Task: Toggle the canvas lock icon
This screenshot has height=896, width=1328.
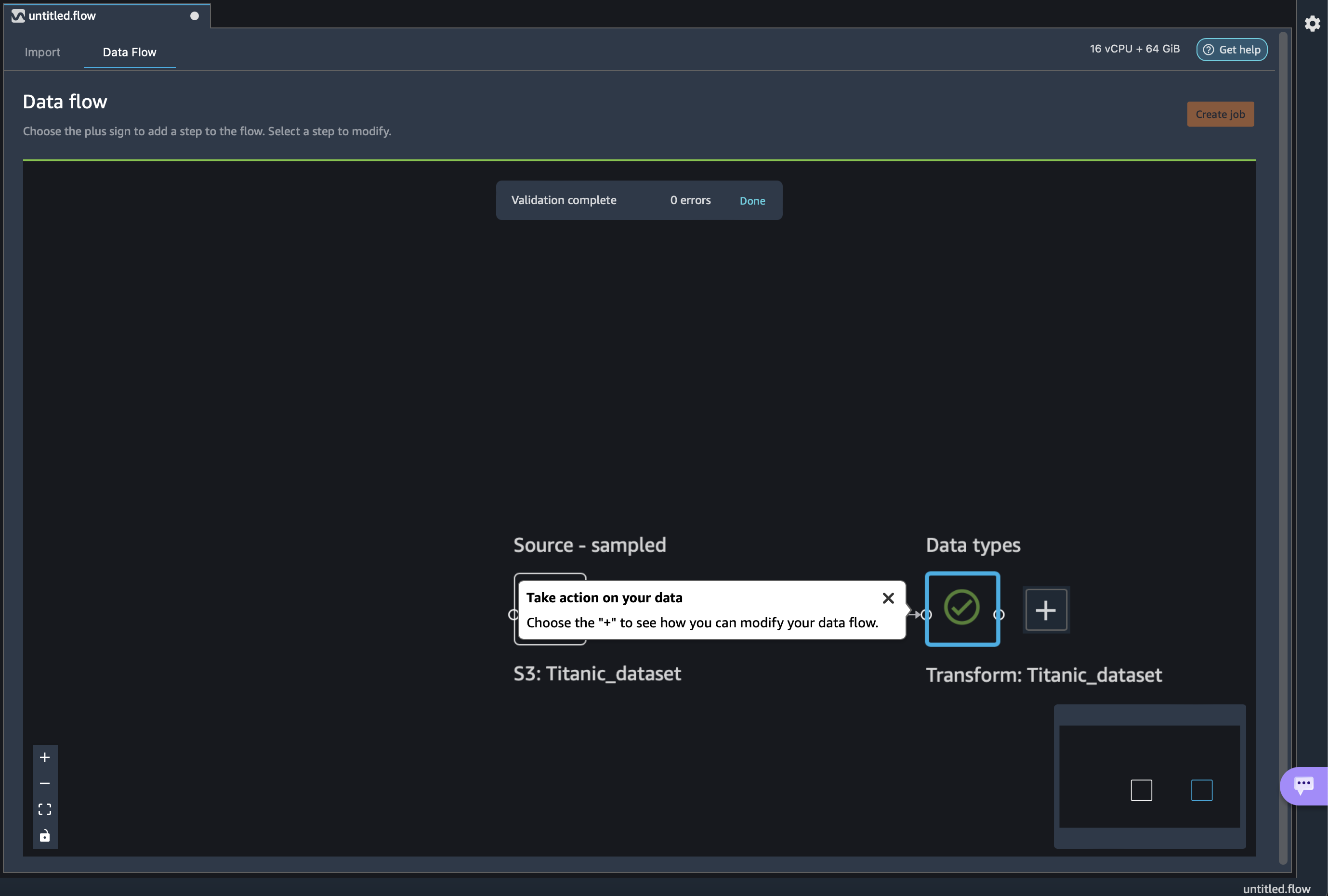Action: coord(45,835)
